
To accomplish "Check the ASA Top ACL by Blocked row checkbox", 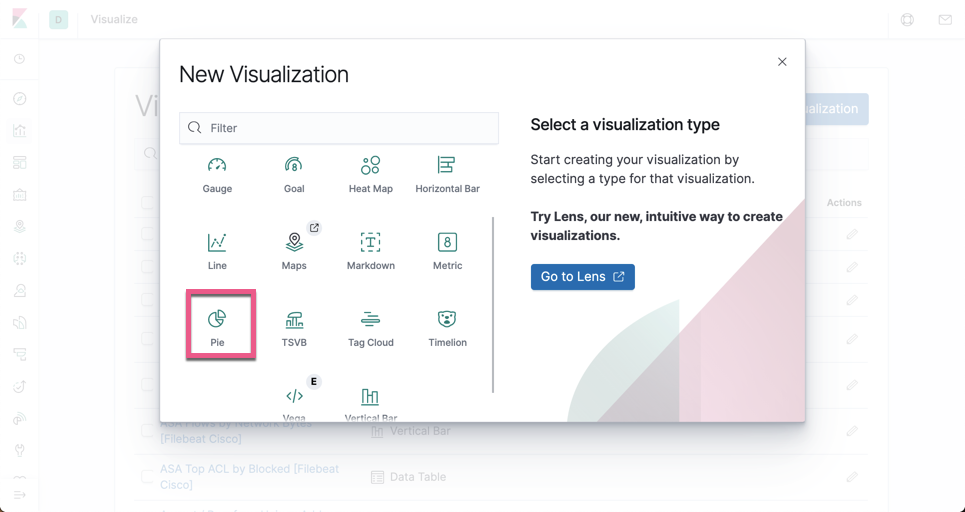I will pyautogui.click(x=147, y=476).
